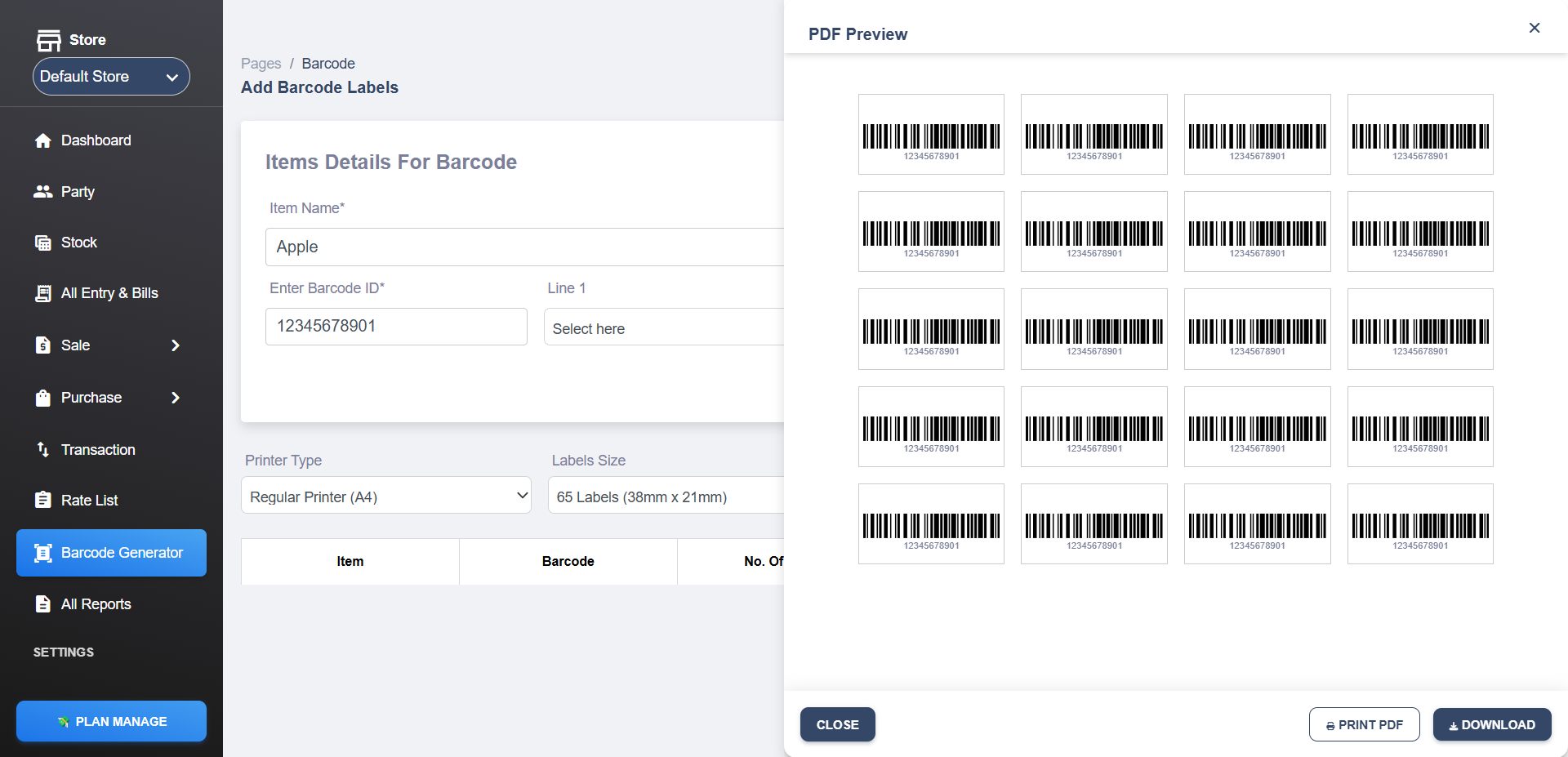
Task: Click the Items Details For Barcode heading
Action: click(x=391, y=162)
